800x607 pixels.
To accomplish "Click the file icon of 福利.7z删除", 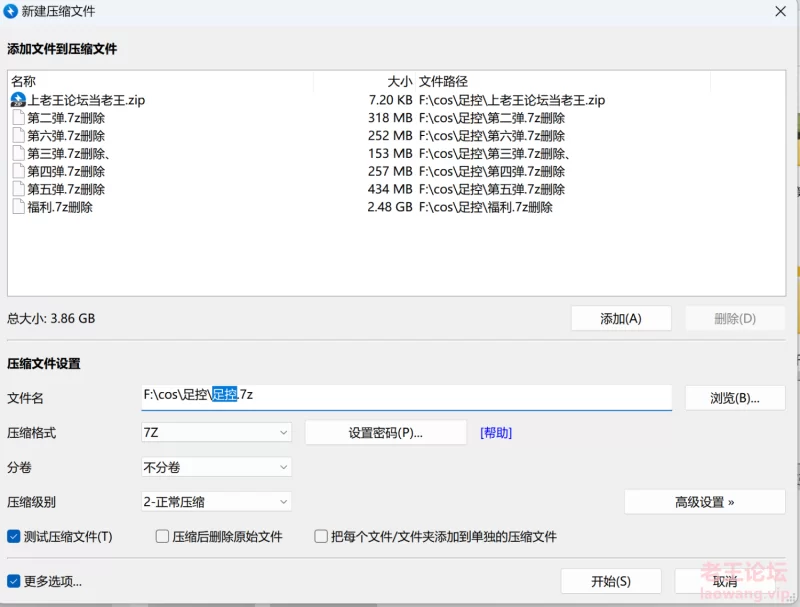I will tap(18, 208).
